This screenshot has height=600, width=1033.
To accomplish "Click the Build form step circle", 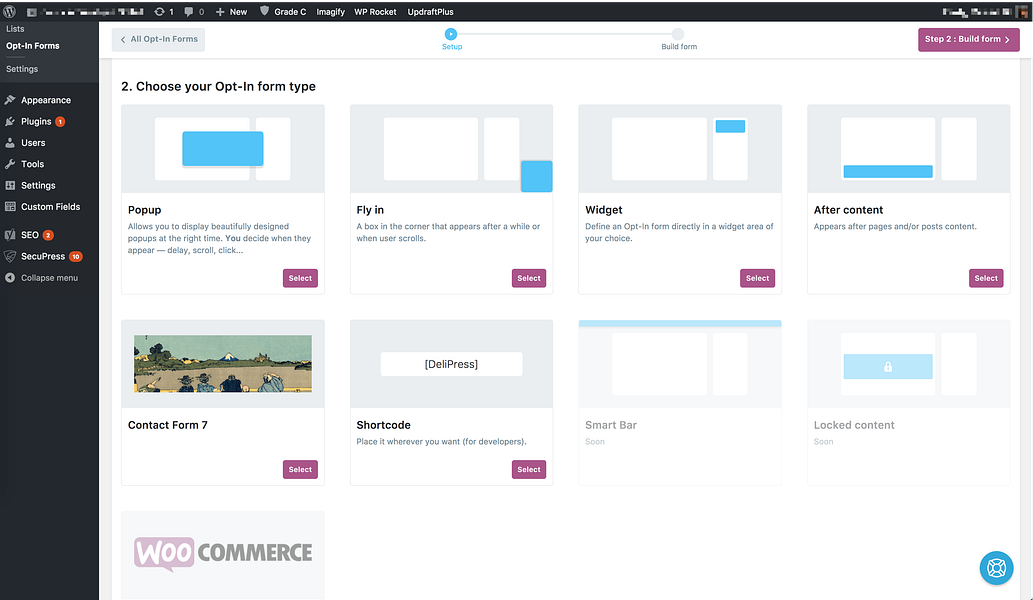I will (678, 34).
